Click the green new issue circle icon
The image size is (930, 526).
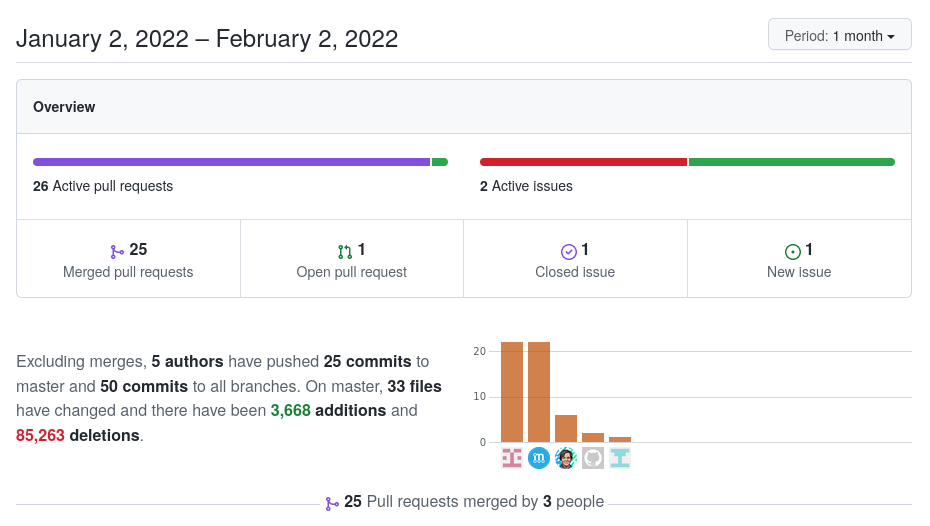pos(793,251)
